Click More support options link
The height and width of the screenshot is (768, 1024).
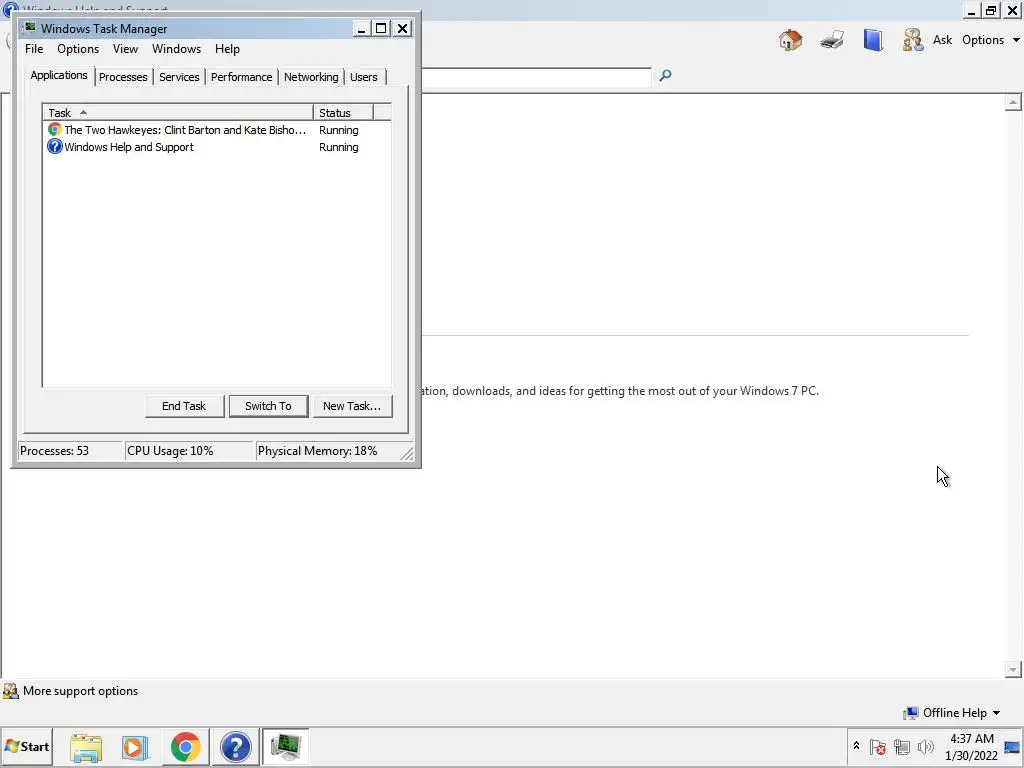click(x=80, y=691)
